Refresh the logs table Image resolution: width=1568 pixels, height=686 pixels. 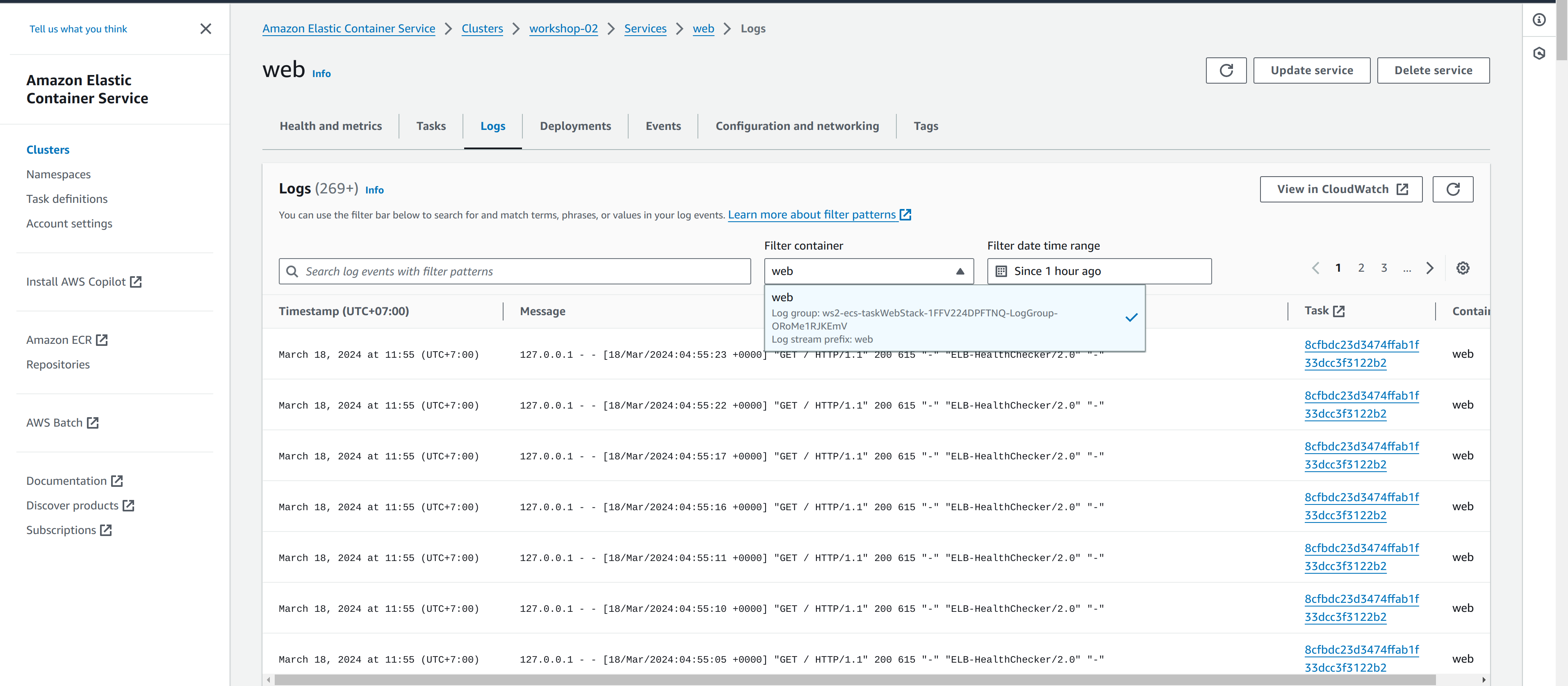tap(1452, 189)
